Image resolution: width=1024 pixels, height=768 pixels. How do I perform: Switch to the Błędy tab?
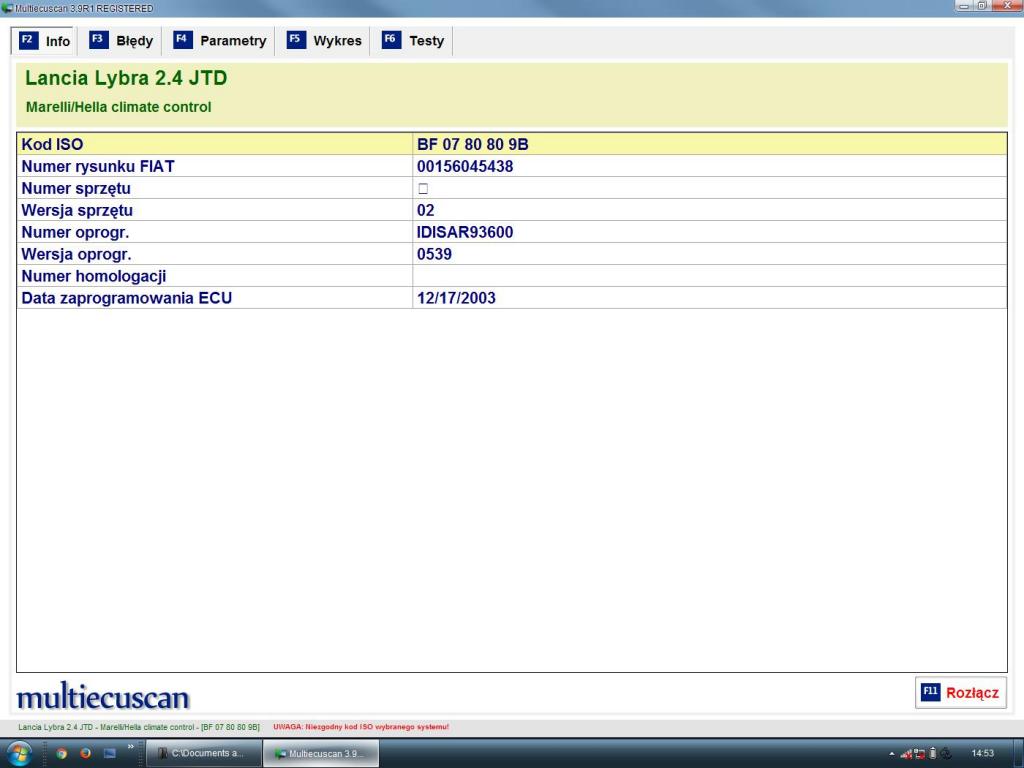121,40
